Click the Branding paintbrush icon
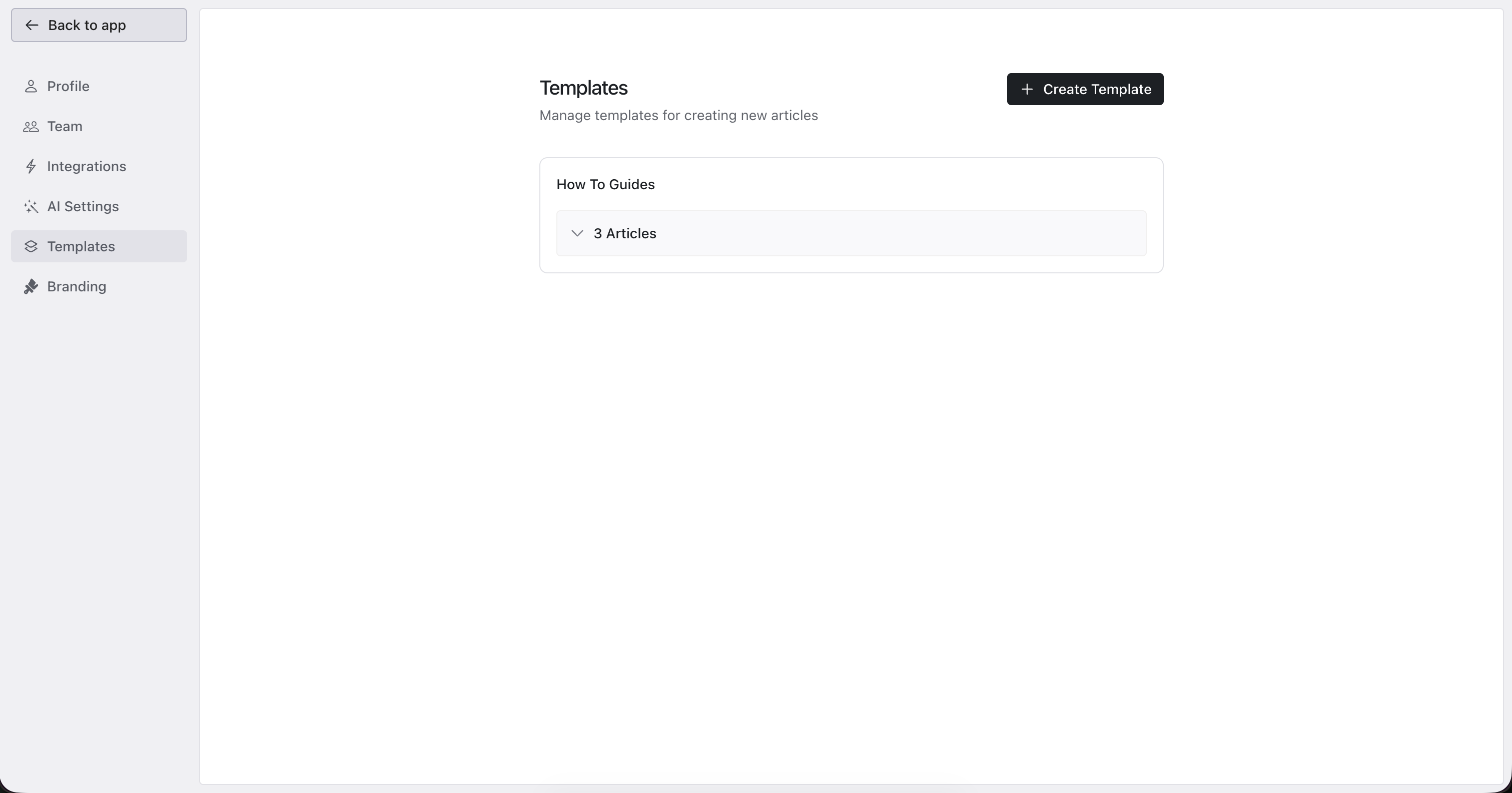Screen dimensions: 1512x793 [31, 286]
